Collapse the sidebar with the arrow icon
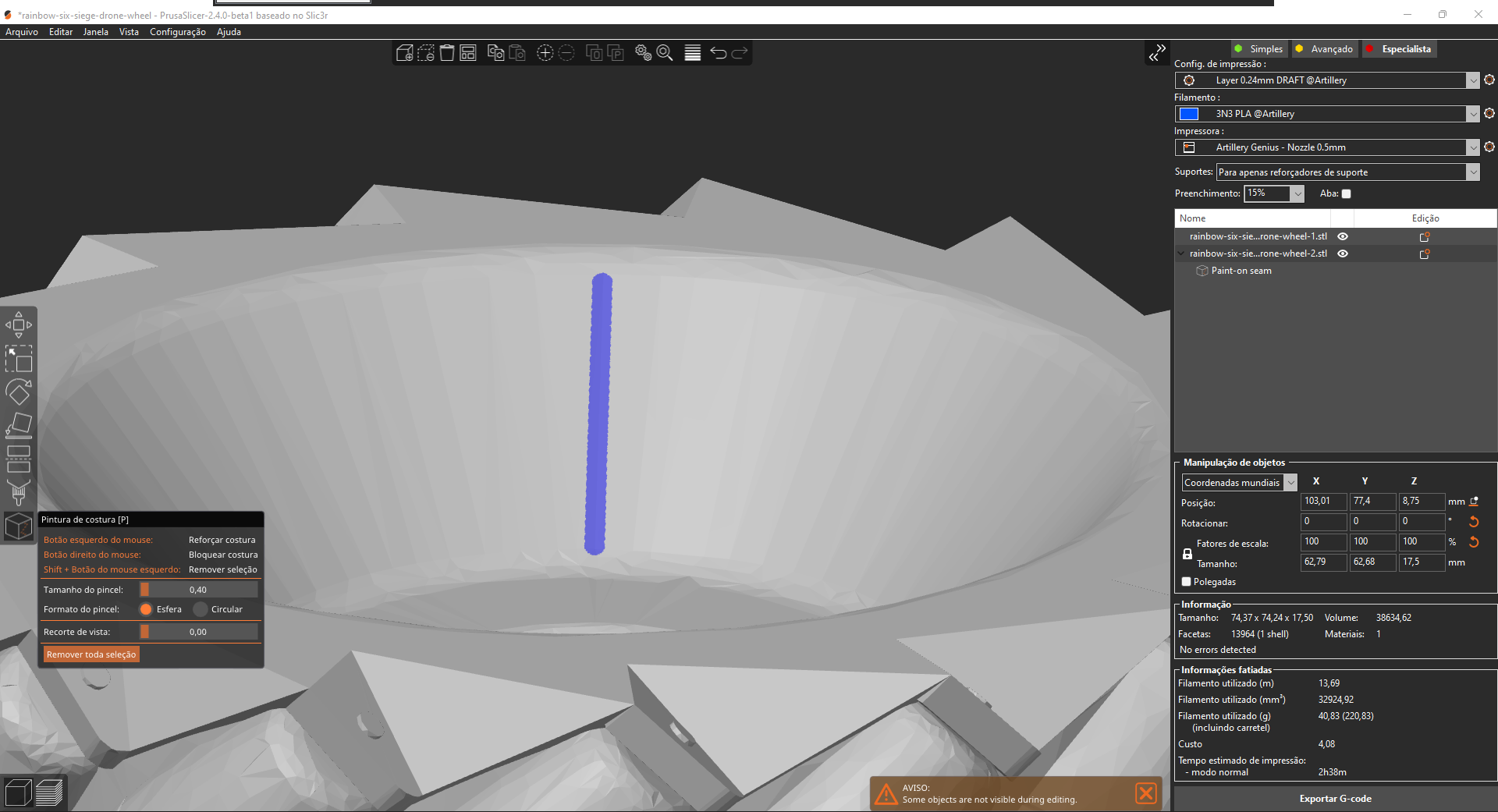Image resolution: width=1498 pixels, height=812 pixels. (1157, 53)
